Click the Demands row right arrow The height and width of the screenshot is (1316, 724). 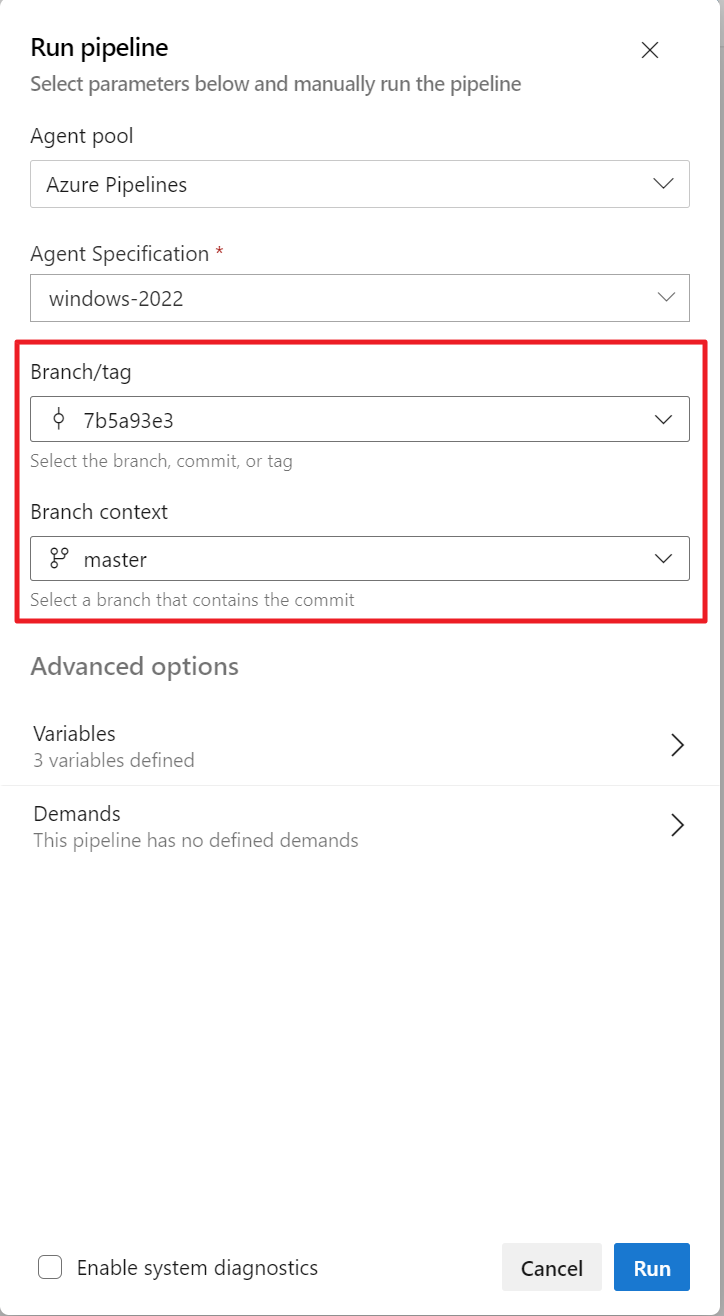point(677,825)
